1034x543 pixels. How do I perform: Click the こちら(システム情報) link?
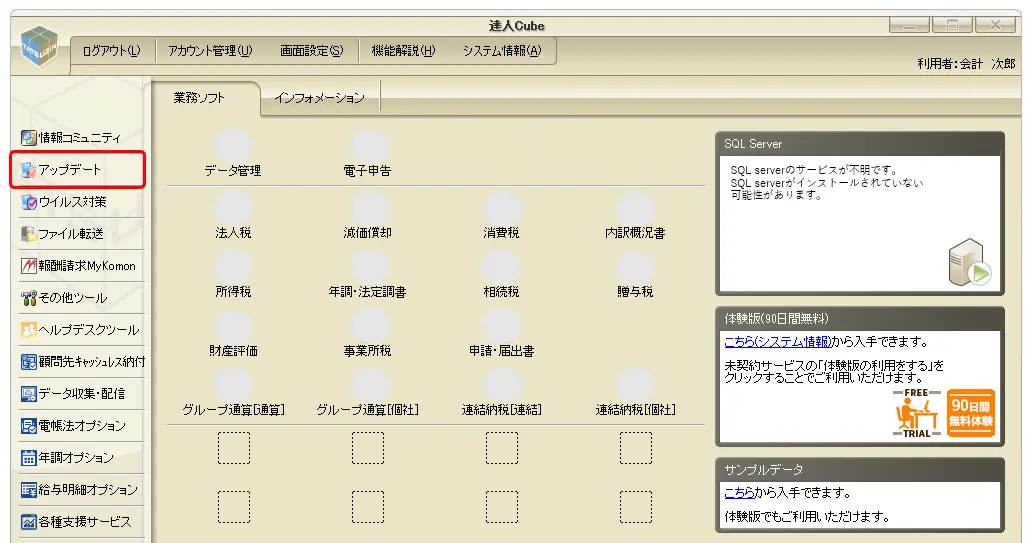point(777,342)
